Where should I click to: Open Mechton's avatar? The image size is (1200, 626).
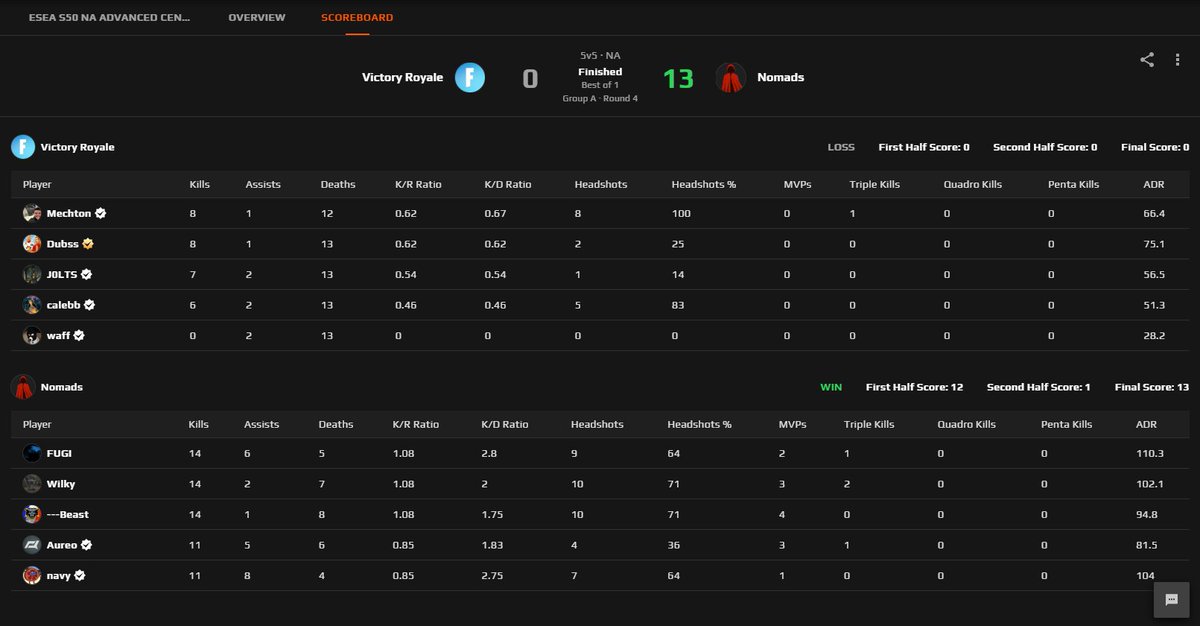coord(32,213)
